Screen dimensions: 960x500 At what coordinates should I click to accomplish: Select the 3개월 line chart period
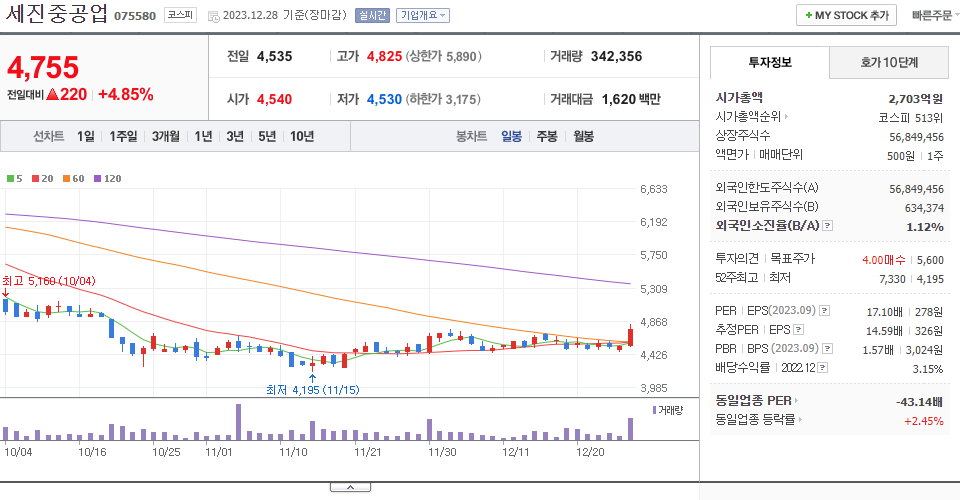pos(165,136)
